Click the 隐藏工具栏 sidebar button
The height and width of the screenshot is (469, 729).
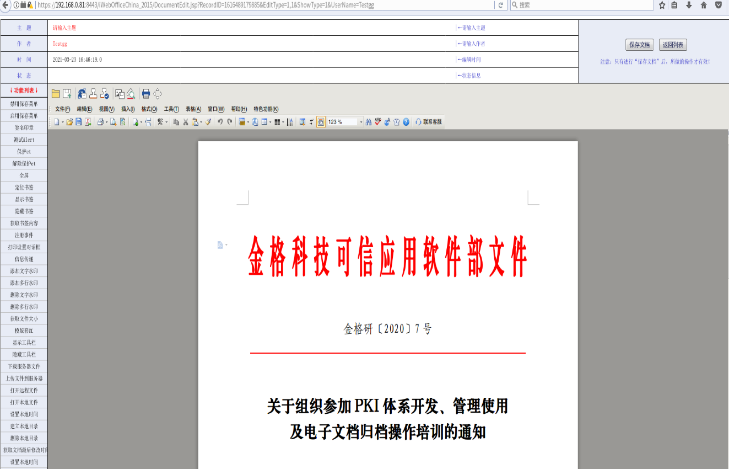point(24,355)
